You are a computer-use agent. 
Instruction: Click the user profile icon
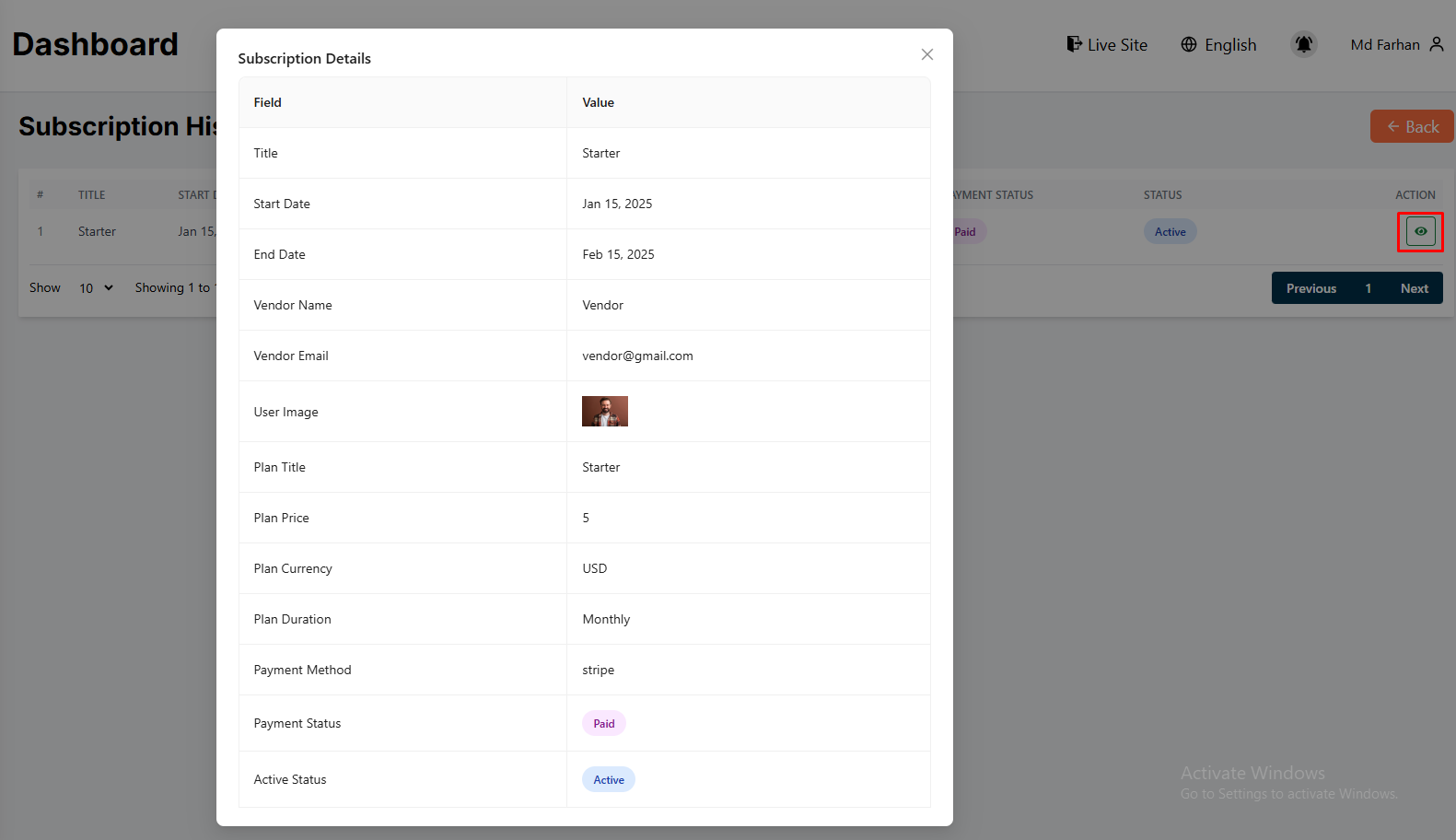click(1437, 44)
